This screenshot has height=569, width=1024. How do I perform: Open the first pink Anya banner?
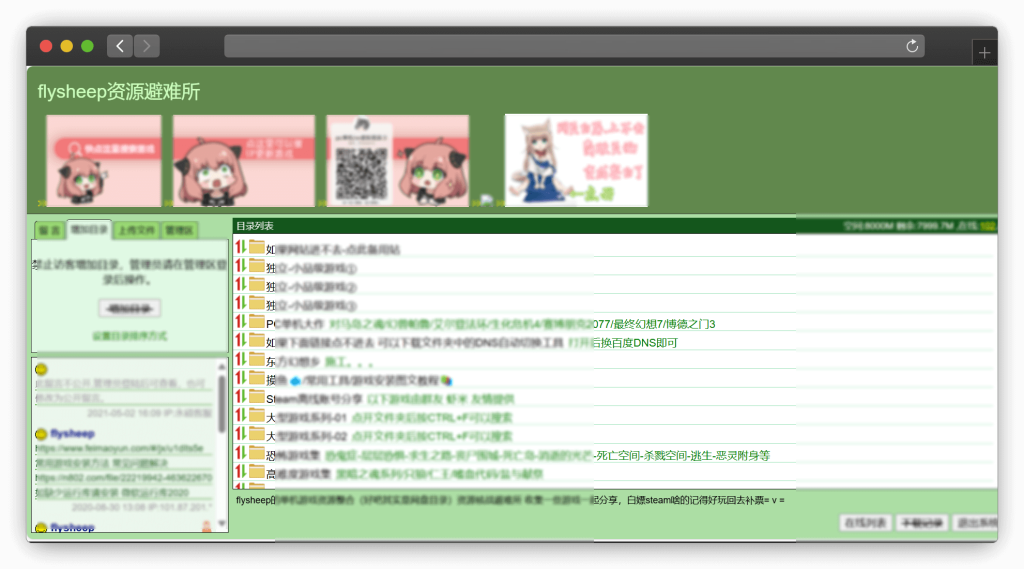pos(104,161)
